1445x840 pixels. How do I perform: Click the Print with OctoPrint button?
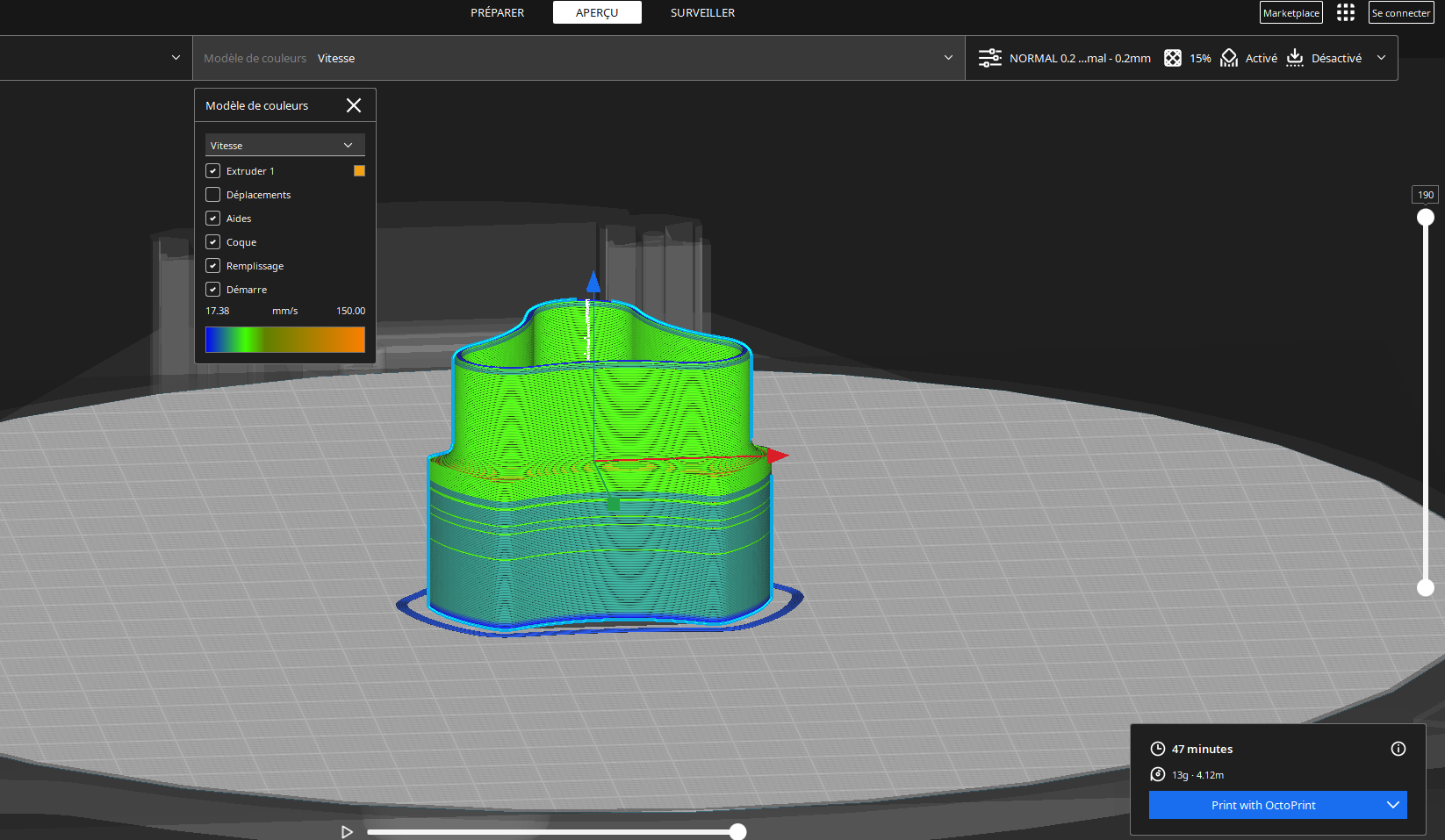[x=1262, y=805]
